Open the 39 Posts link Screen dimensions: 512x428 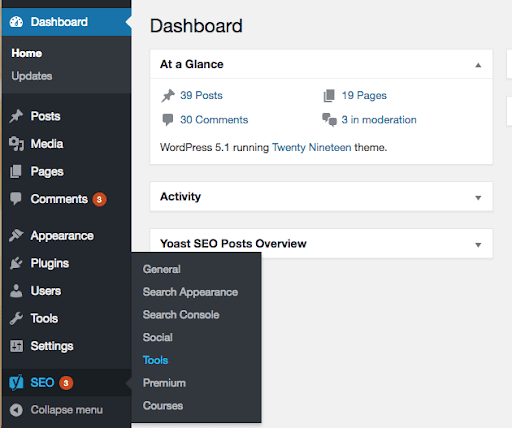pos(201,95)
